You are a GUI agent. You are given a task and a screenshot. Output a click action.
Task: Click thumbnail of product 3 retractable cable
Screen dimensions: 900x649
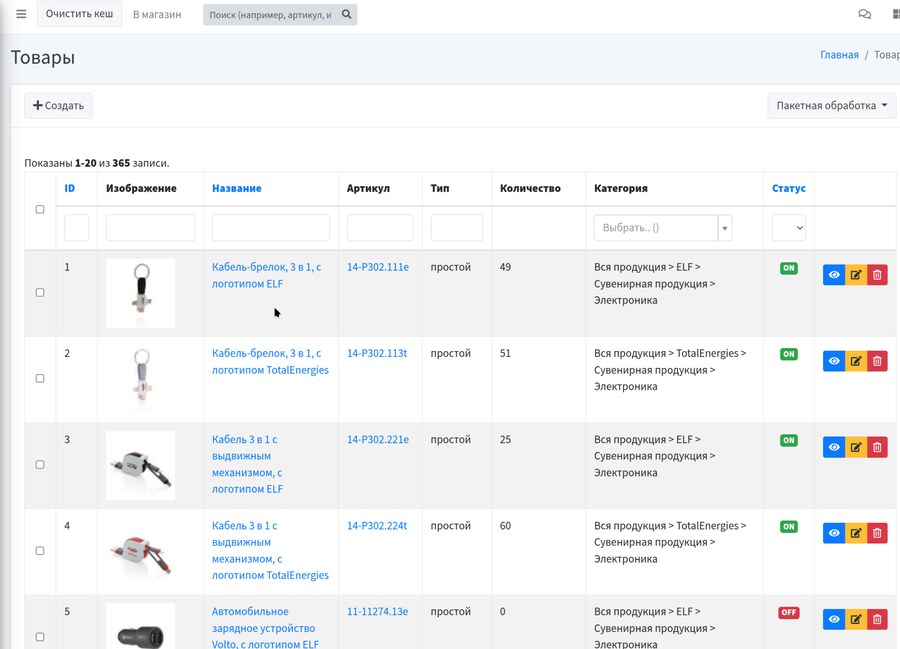click(141, 465)
